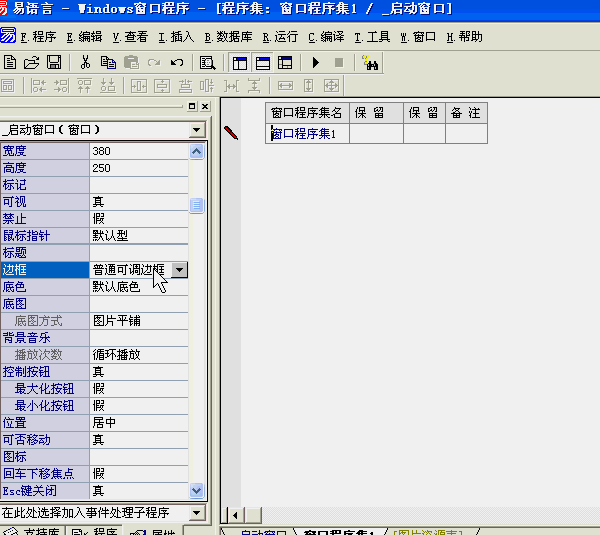This screenshot has width=600, height=535.
Task: Open the _启动窗口 component selector dropdown
Action: (196, 129)
